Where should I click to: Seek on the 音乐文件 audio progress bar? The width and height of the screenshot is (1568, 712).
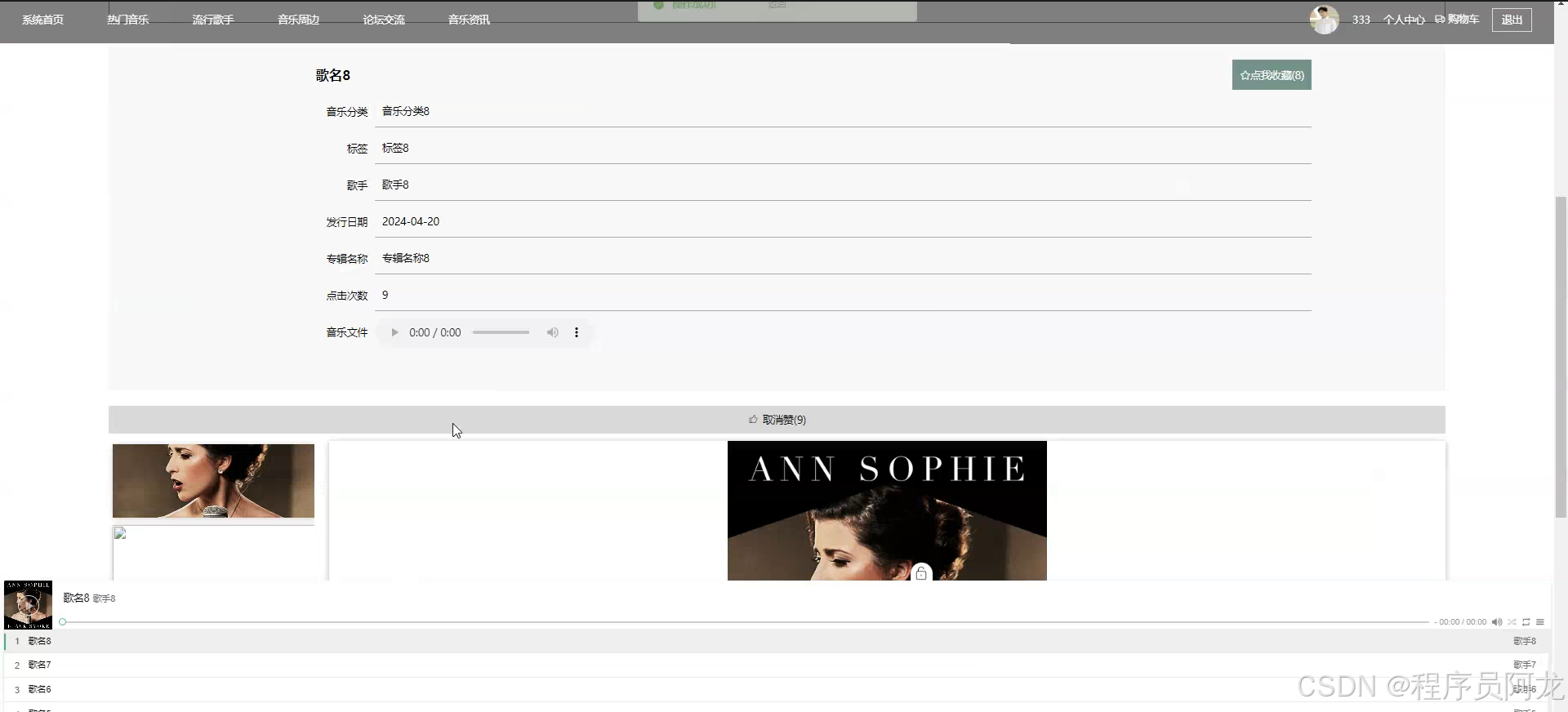click(x=501, y=332)
